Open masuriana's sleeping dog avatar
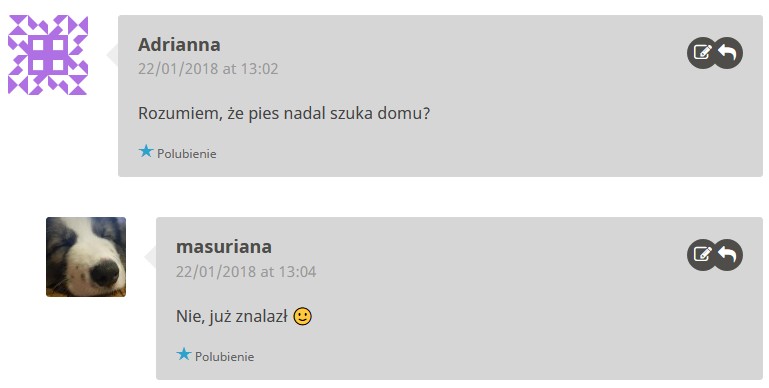The width and height of the screenshot is (769, 388). 86,257
